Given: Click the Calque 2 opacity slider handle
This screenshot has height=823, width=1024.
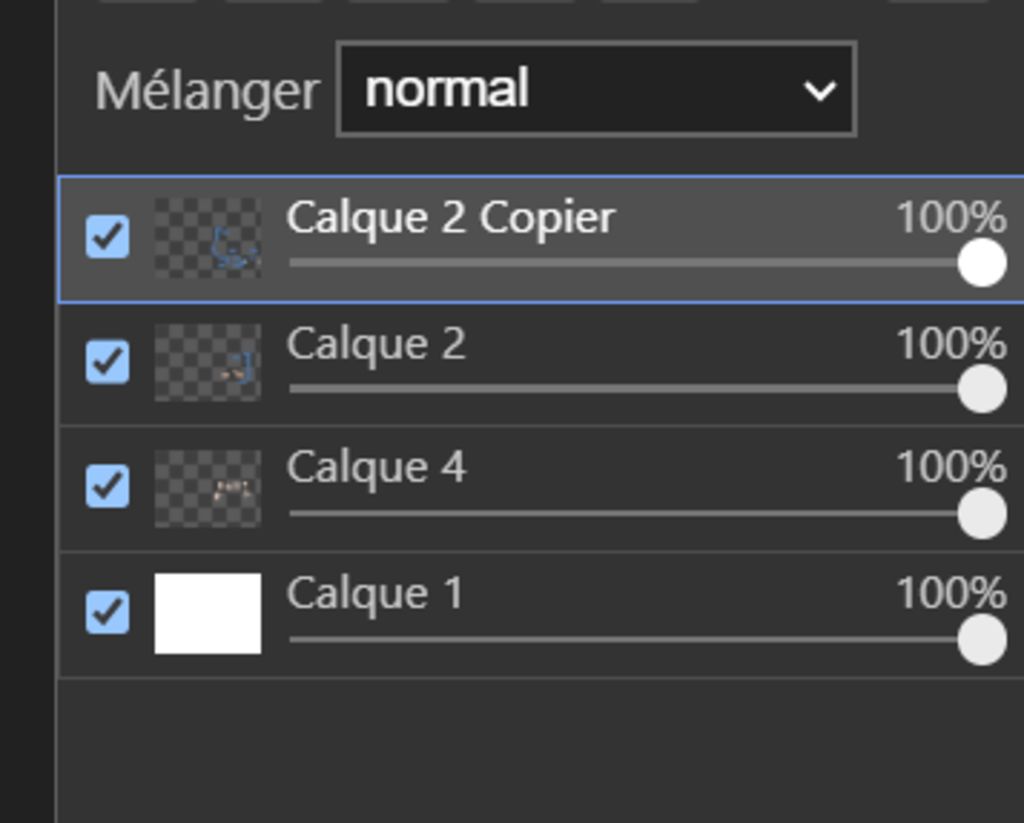Looking at the screenshot, I should click(981, 388).
